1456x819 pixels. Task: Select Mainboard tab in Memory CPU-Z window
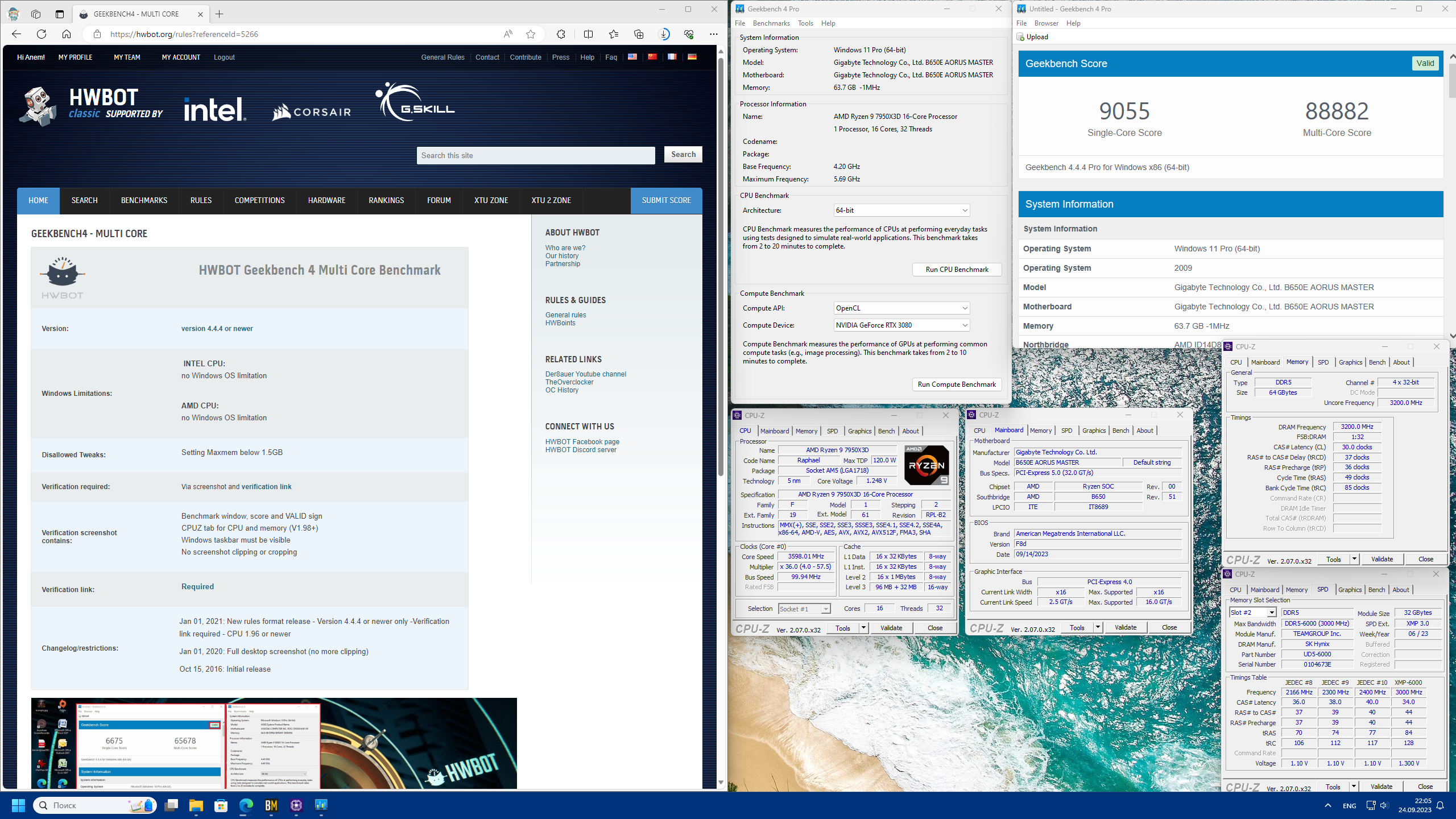coord(1265,362)
